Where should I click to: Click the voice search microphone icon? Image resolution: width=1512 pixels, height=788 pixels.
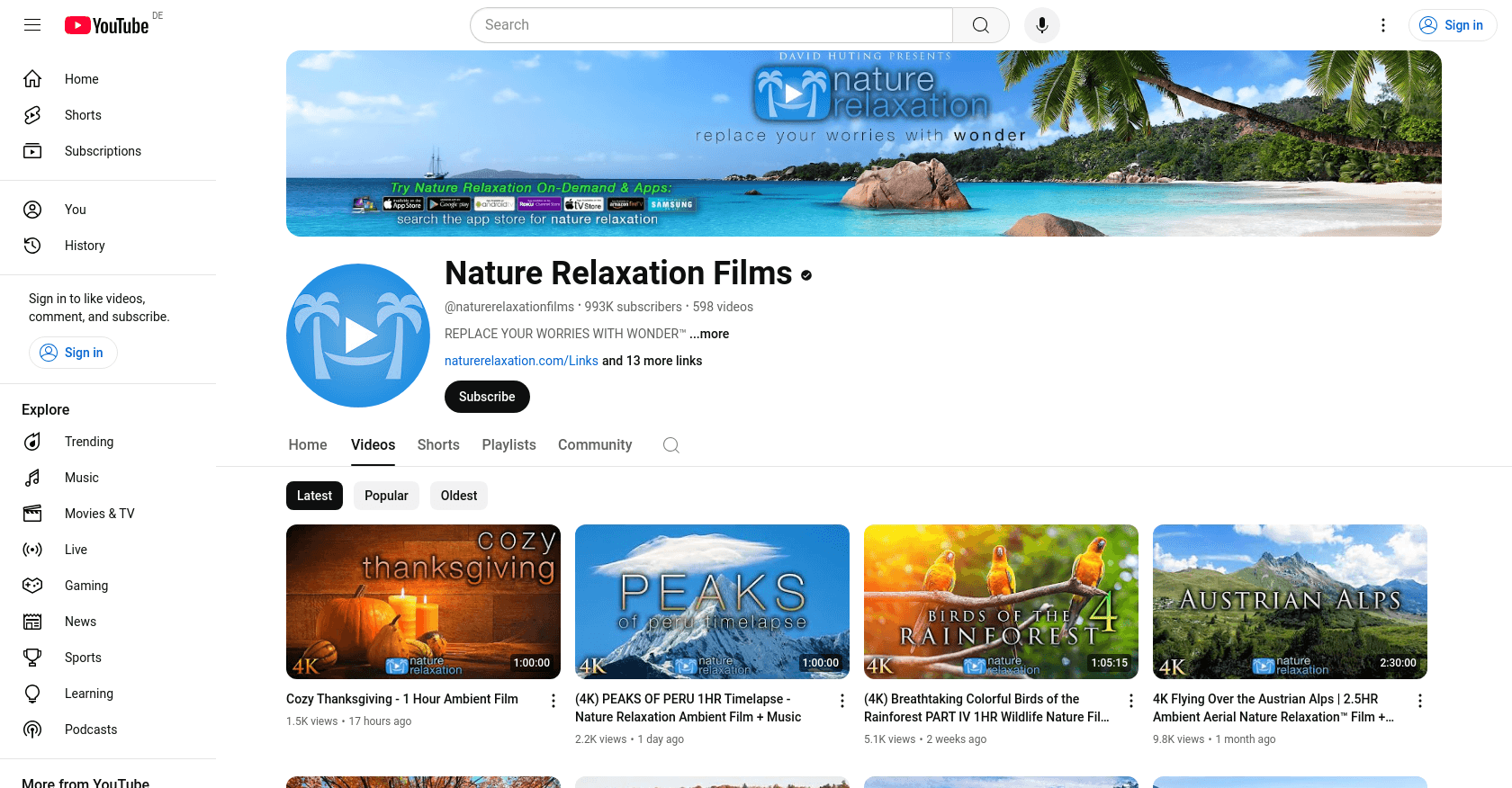click(x=1041, y=25)
